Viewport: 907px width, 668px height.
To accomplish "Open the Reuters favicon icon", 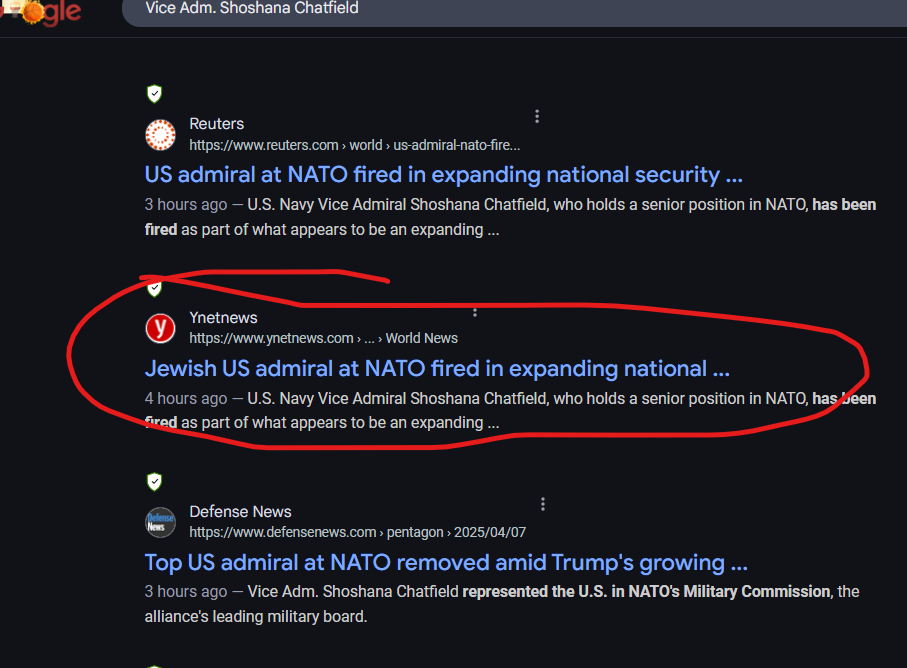I will (160, 135).
